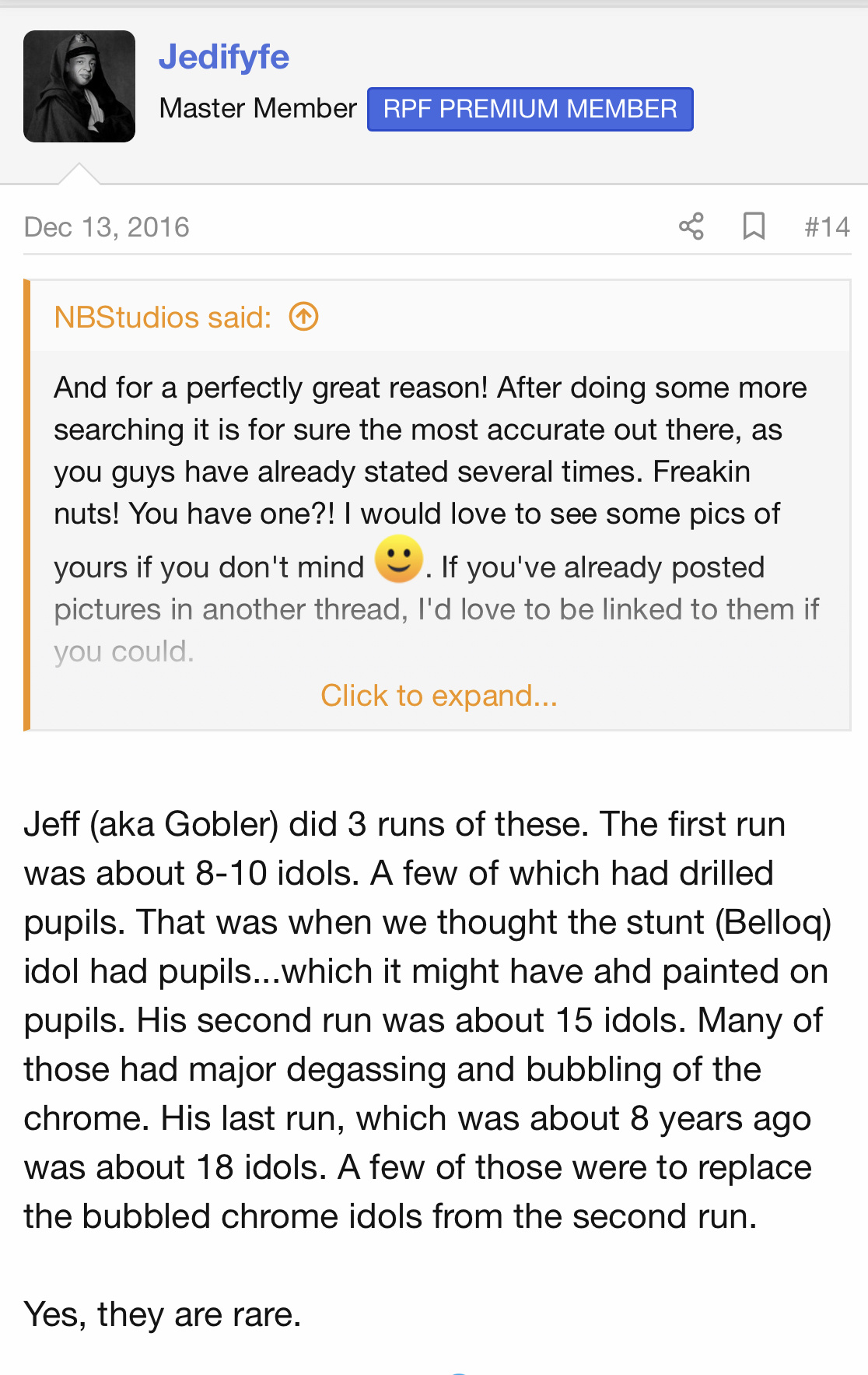
Task: Tap the RPF PREMIUM MEMBER badge
Action: point(530,109)
